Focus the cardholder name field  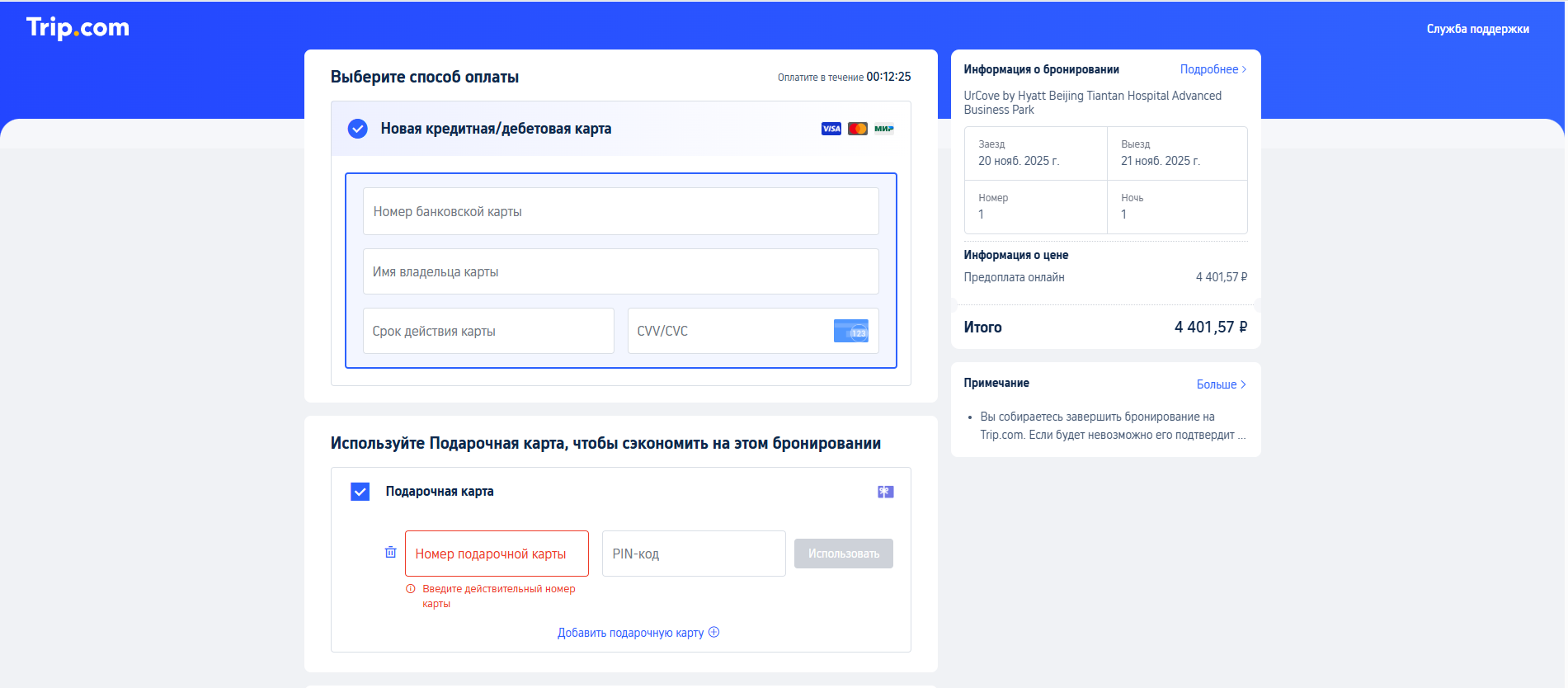click(621, 271)
